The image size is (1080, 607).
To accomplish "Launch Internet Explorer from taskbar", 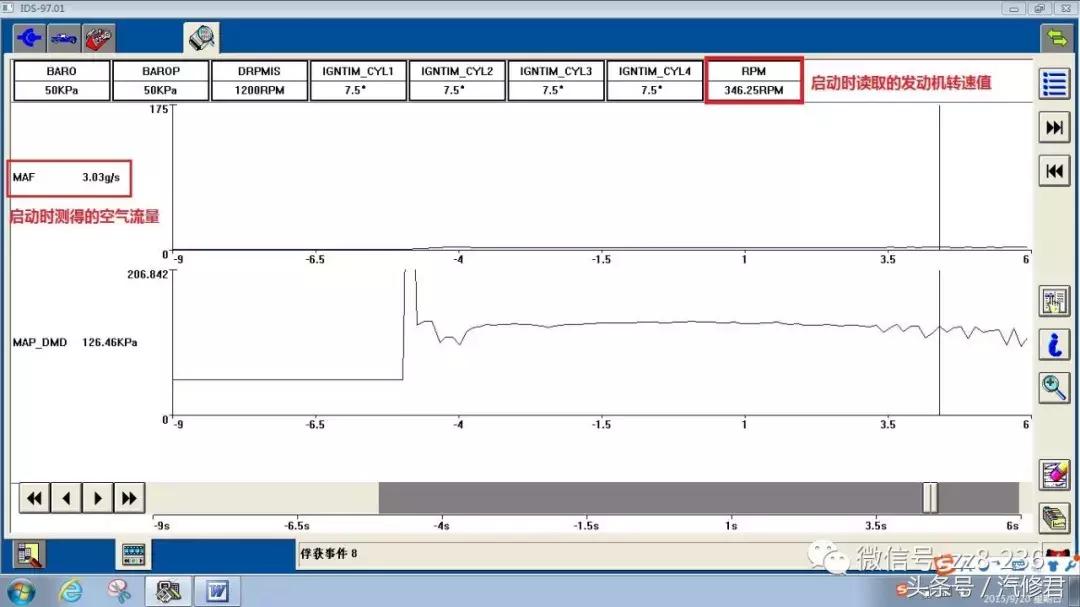I will click(x=70, y=591).
